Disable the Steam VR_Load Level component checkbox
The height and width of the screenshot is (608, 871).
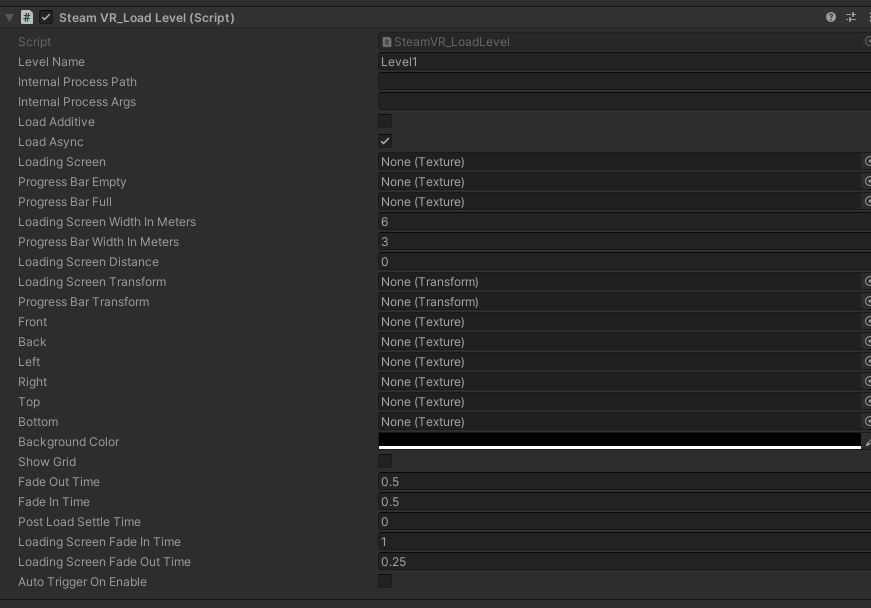click(x=46, y=17)
